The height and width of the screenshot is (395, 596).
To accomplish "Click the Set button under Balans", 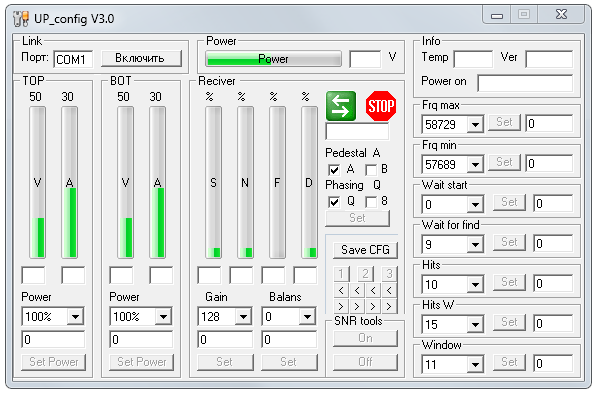I will [x=289, y=362].
